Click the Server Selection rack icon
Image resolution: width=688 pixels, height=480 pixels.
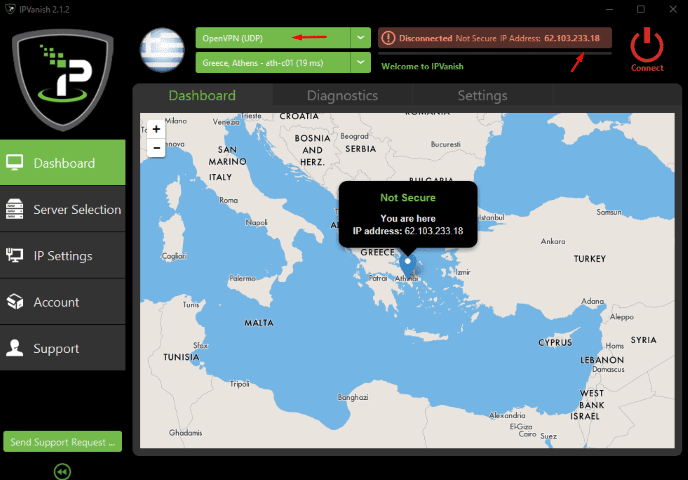point(14,209)
